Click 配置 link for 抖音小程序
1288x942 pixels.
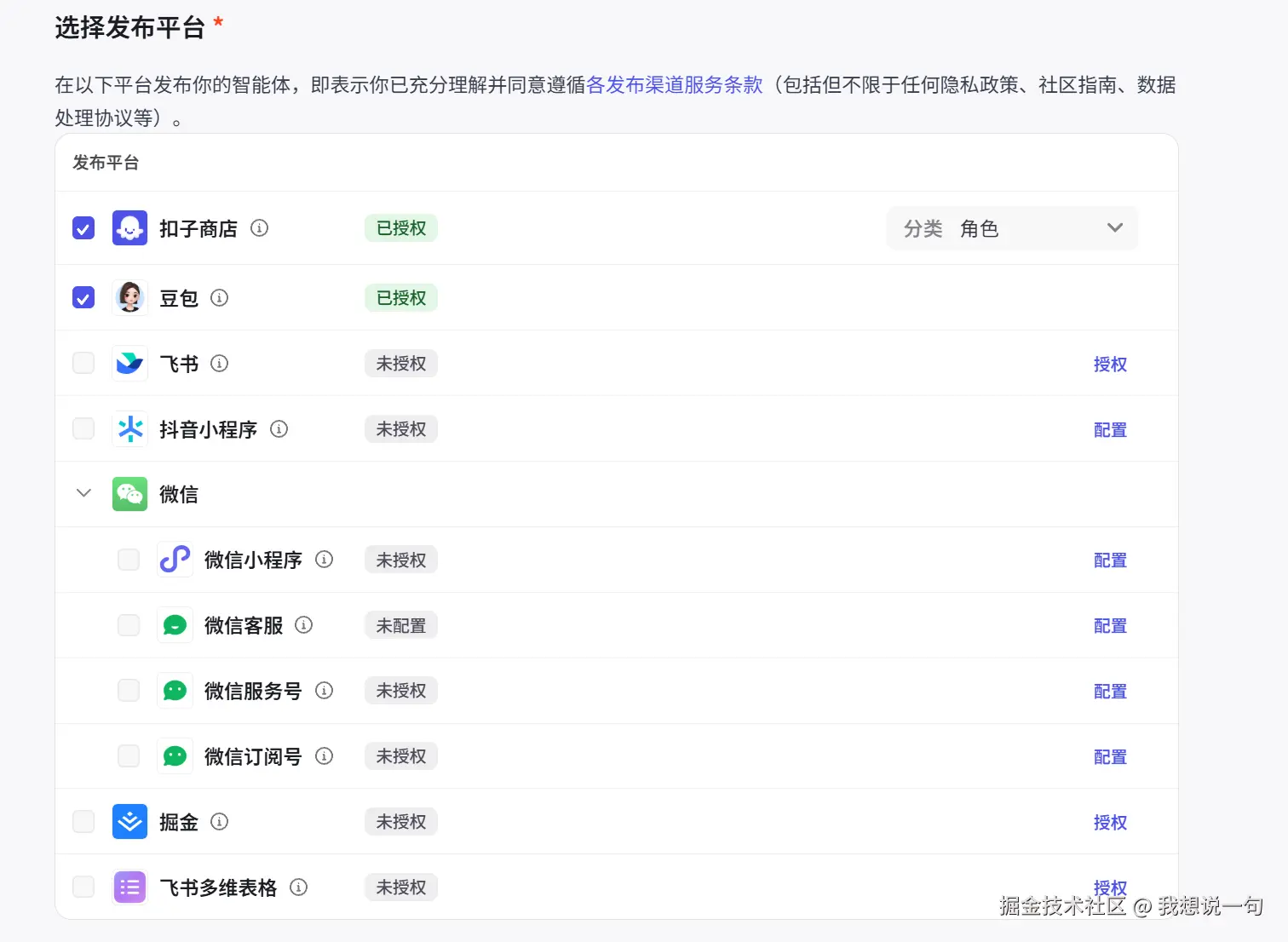(1110, 430)
